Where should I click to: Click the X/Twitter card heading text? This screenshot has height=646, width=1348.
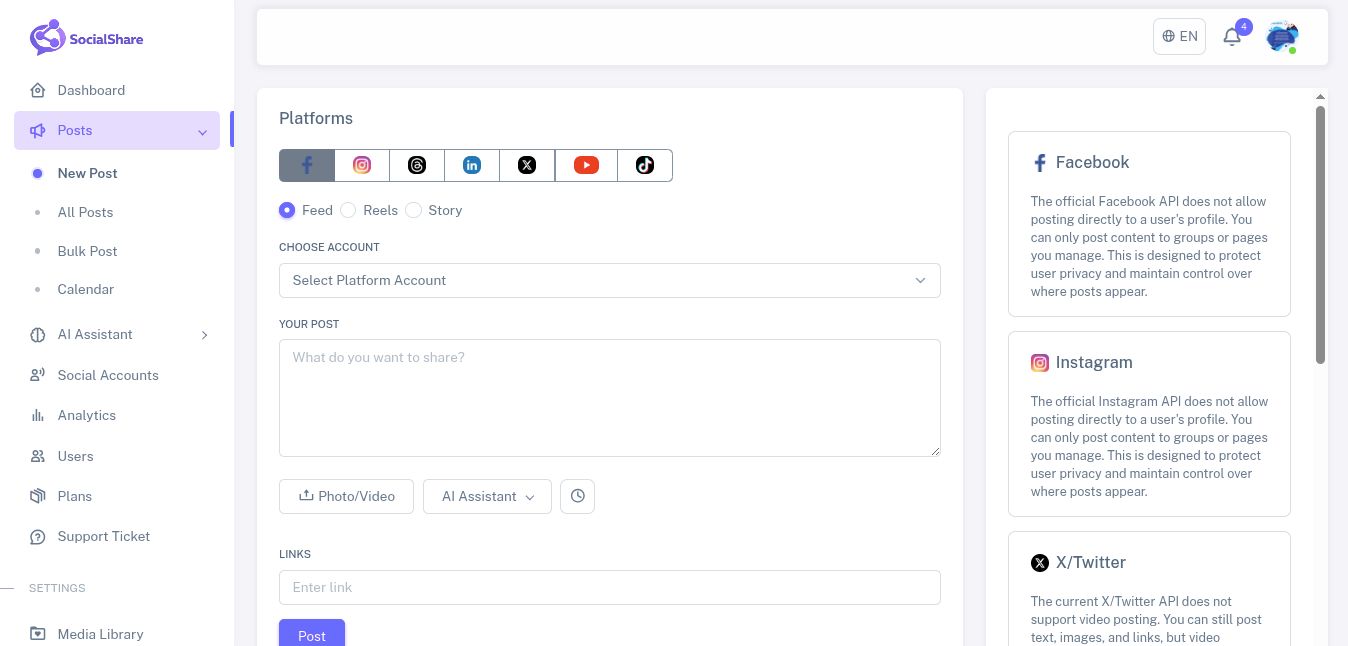[x=1091, y=562]
